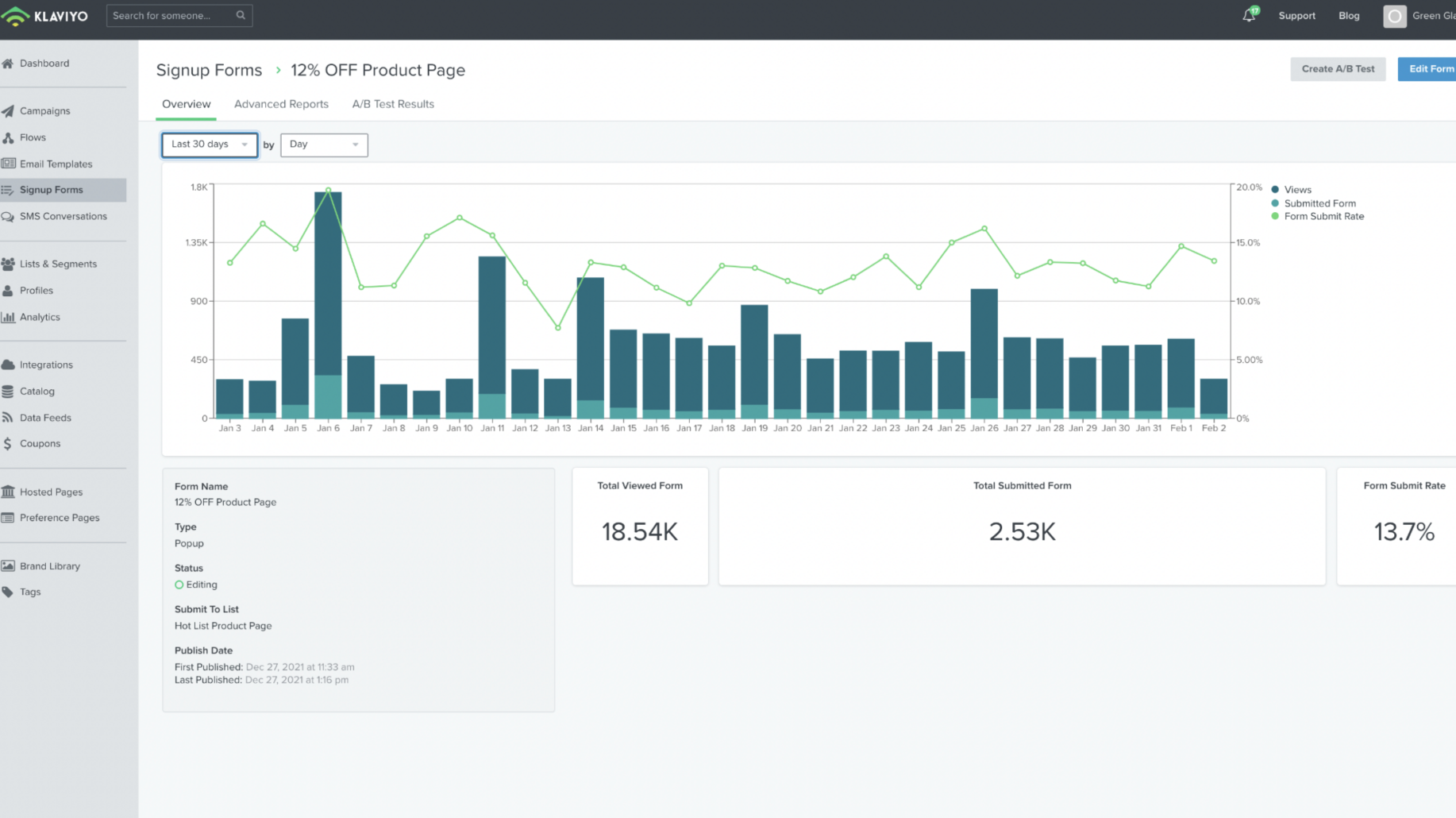Click the Coupons dollar sign icon
Image resolution: width=1456 pixels, height=818 pixels.
[8, 444]
